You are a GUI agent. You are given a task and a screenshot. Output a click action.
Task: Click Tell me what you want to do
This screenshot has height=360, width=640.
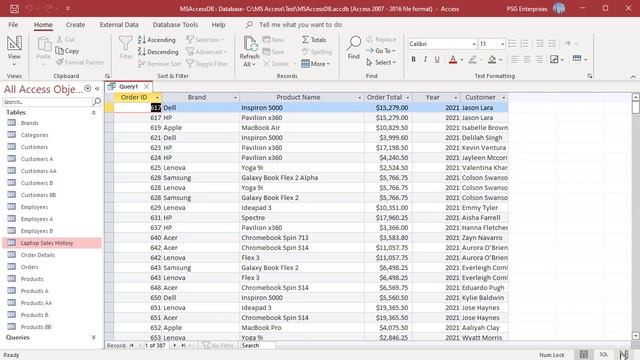pyautogui.click(x=300, y=24)
